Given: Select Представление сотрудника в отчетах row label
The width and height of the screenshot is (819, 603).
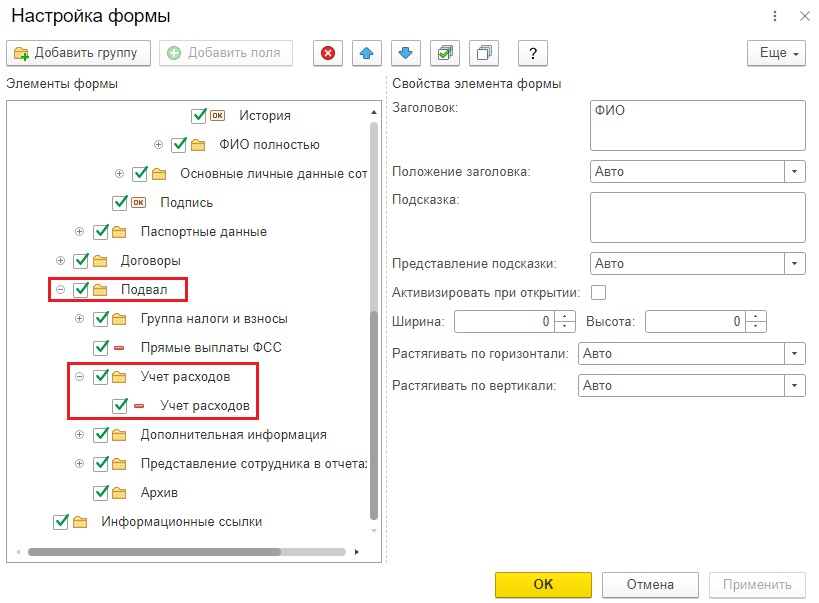Looking at the screenshot, I should click(x=254, y=463).
